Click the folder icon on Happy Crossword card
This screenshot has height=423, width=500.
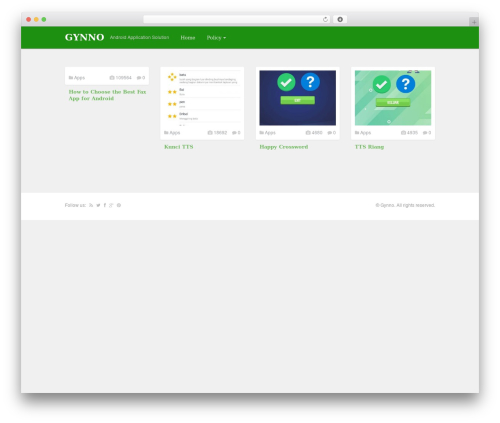[x=262, y=133]
